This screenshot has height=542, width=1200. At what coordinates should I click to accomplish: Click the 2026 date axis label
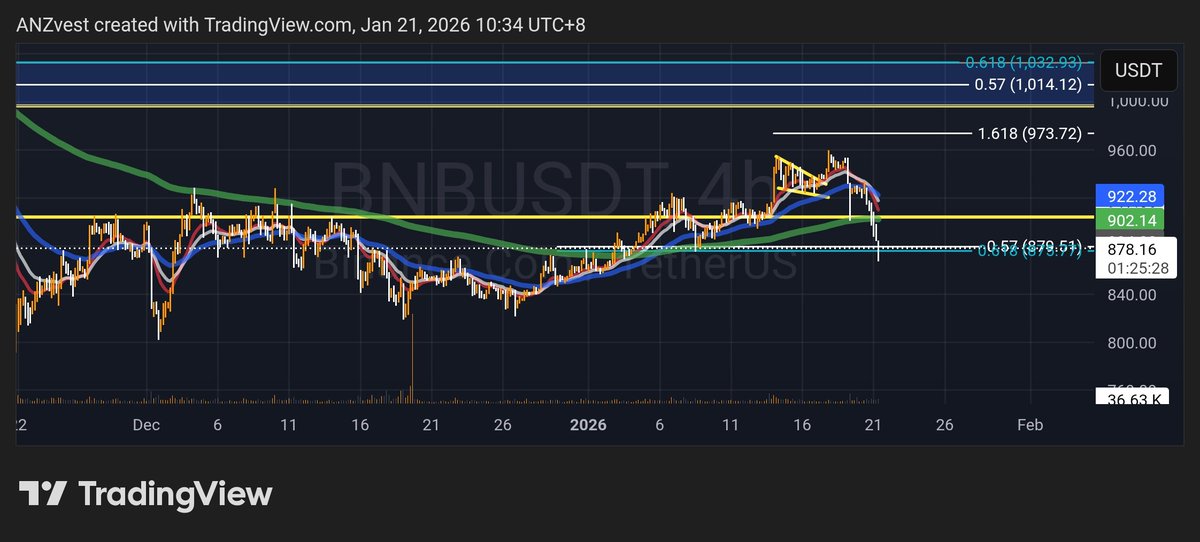[x=588, y=425]
